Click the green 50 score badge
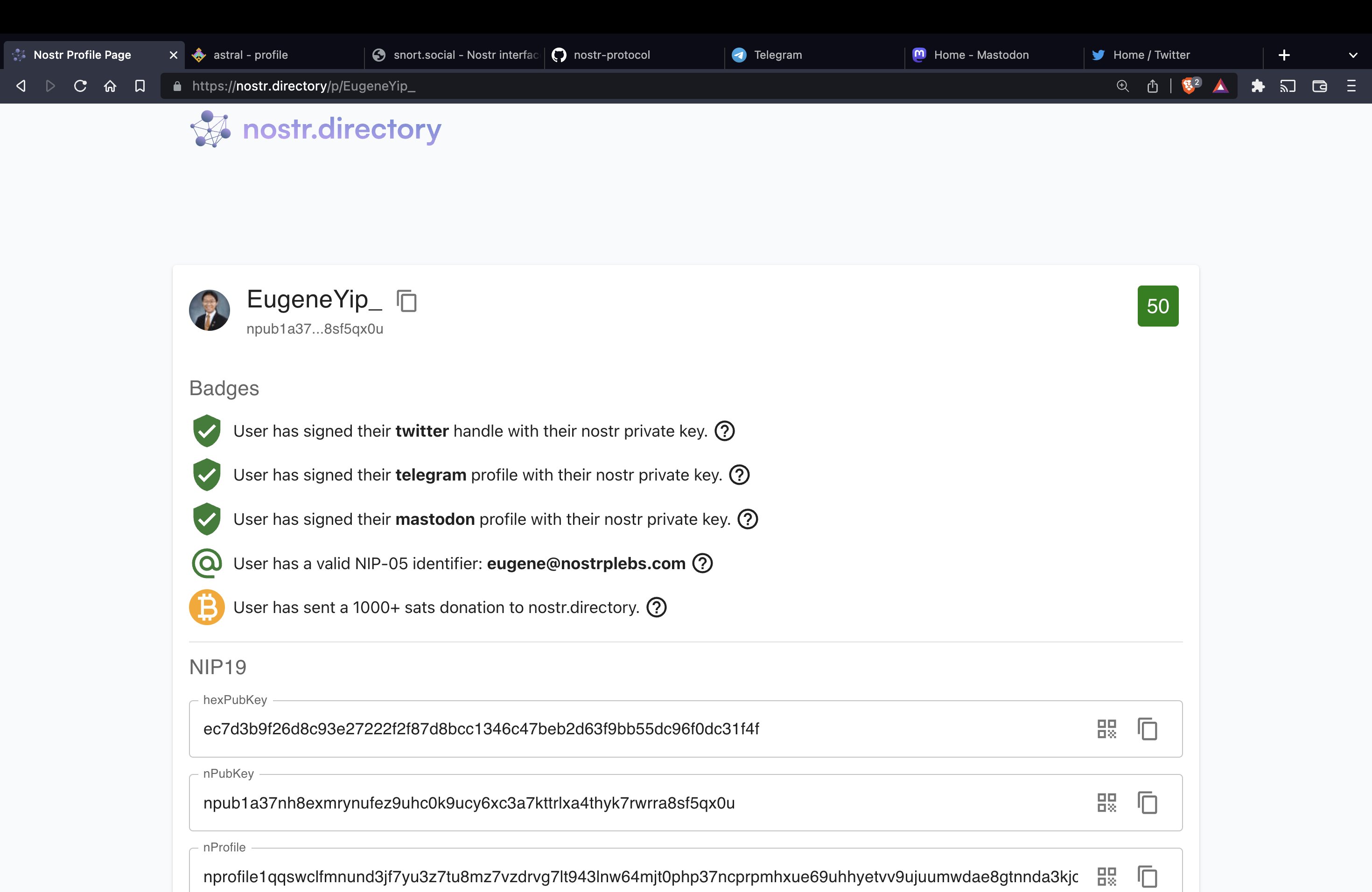Viewport: 1372px width, 892px height. (x=1157, y=306)
